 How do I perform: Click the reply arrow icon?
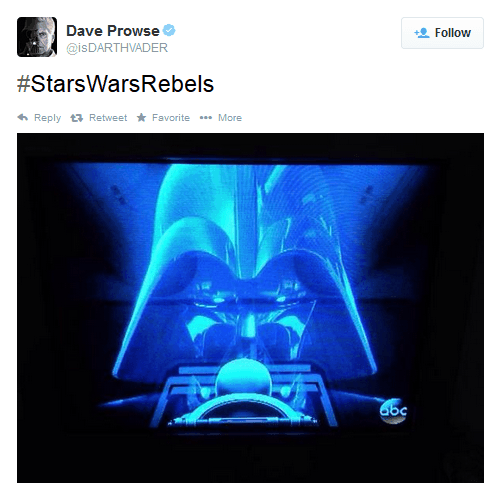point(23,118)
